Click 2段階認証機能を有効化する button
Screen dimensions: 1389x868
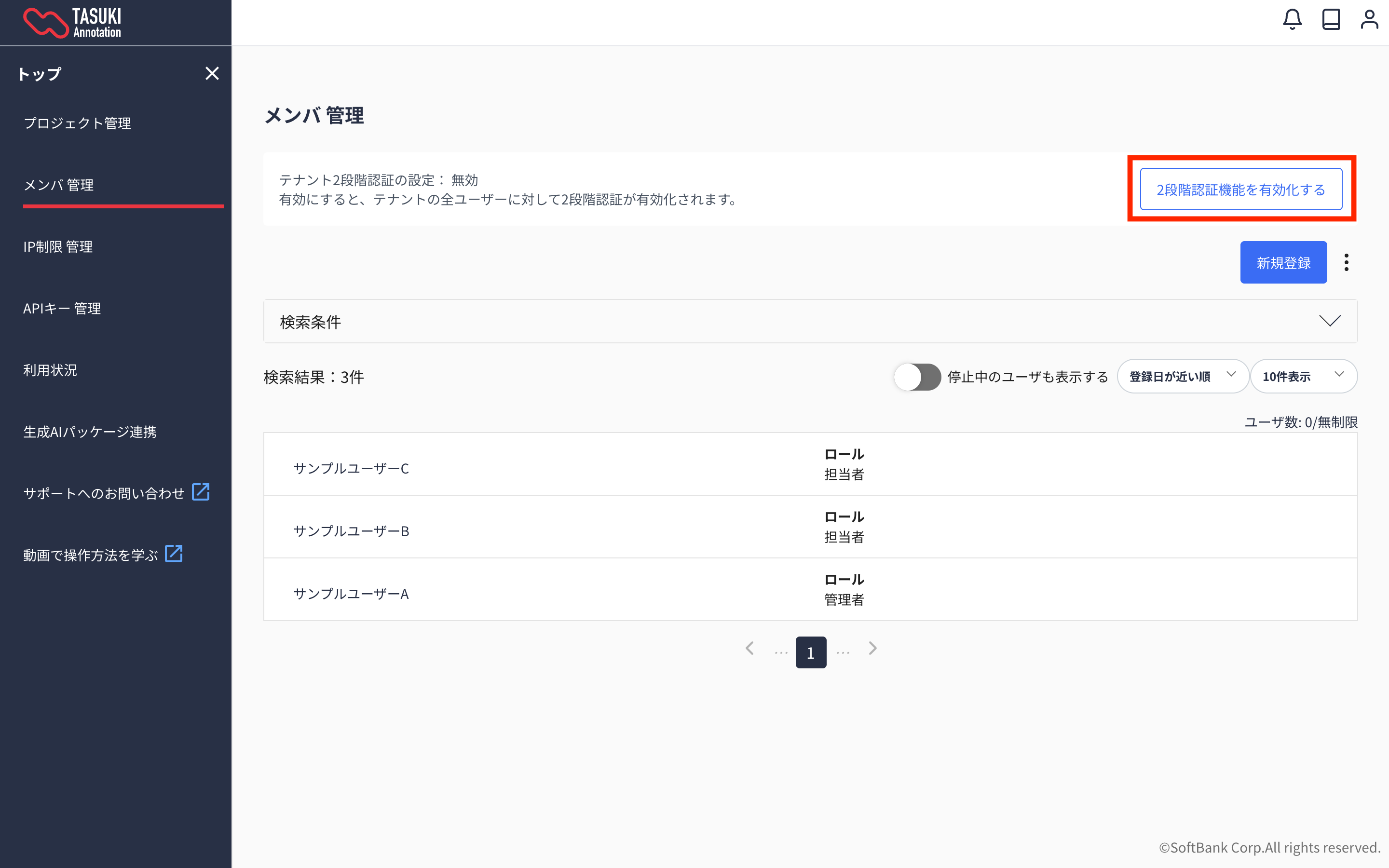pos(1240,190)
